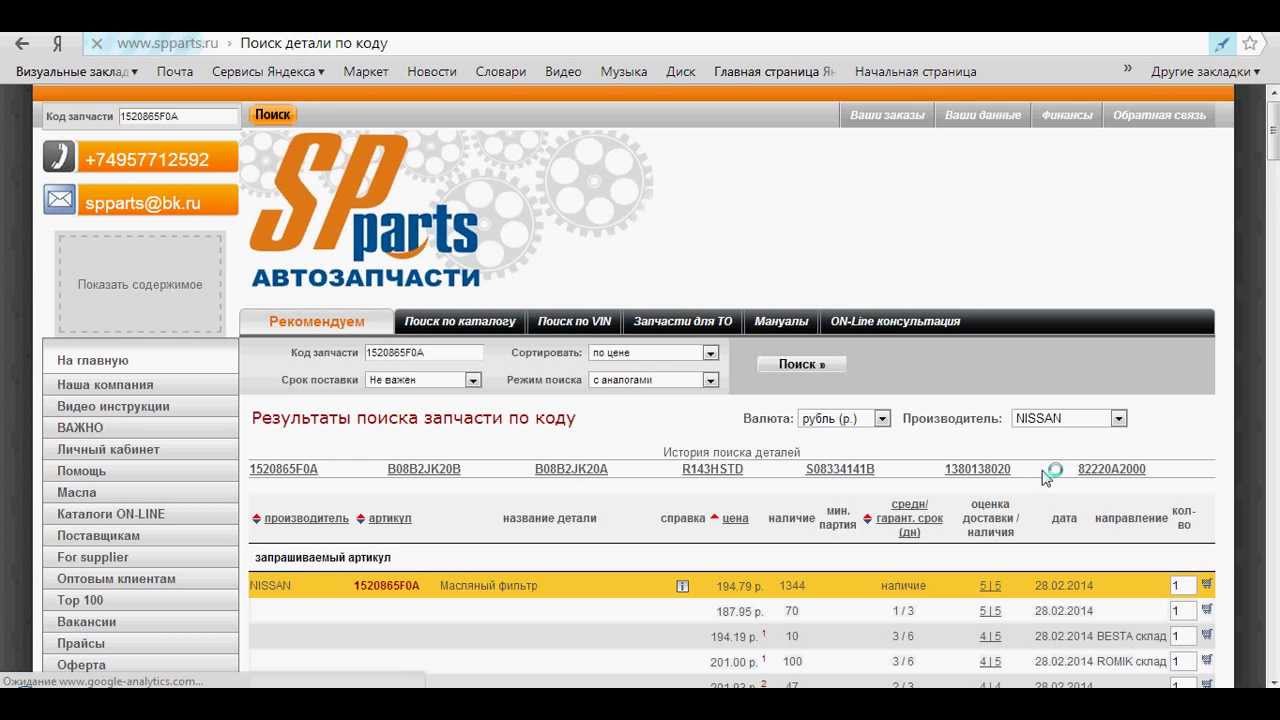Select the article number 1520865F0A in NISSAN row
Viewport: 1280px width, 720px height.
coord(387,586)
